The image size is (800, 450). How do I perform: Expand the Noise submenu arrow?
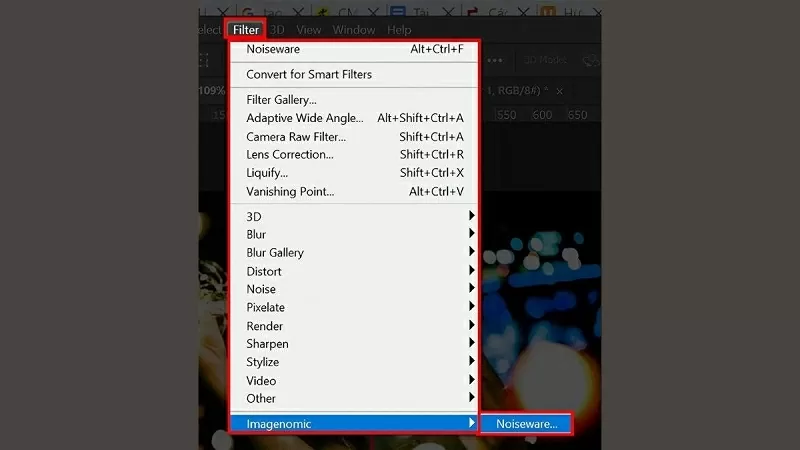(x=471, y=289)
